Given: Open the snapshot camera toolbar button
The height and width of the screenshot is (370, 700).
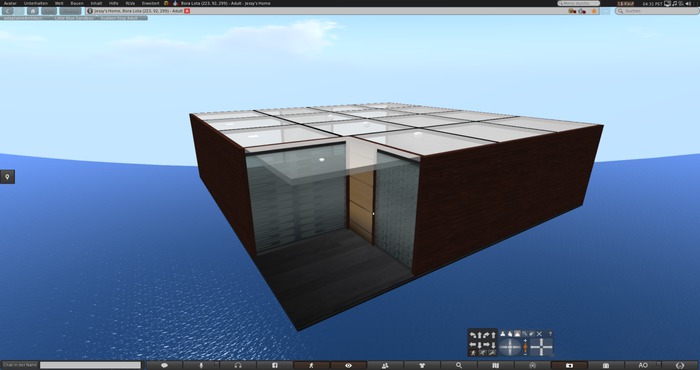Looking at the screenshot, I should 569,365.
